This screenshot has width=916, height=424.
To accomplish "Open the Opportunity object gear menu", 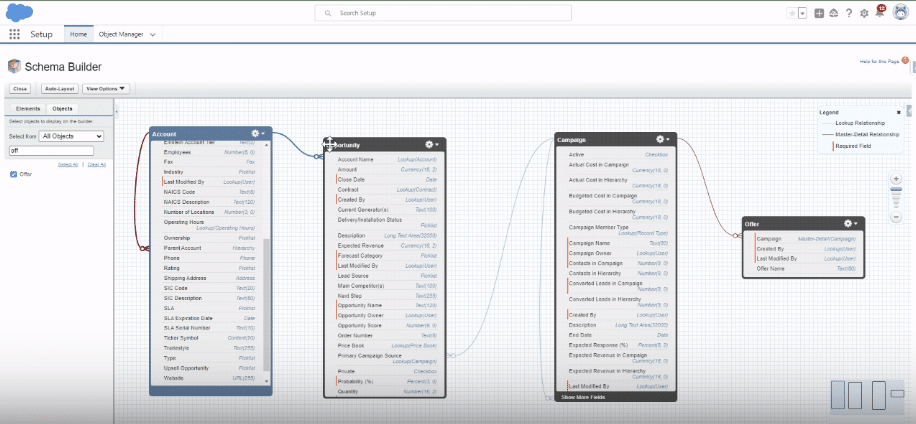I will tap(432, 144).
